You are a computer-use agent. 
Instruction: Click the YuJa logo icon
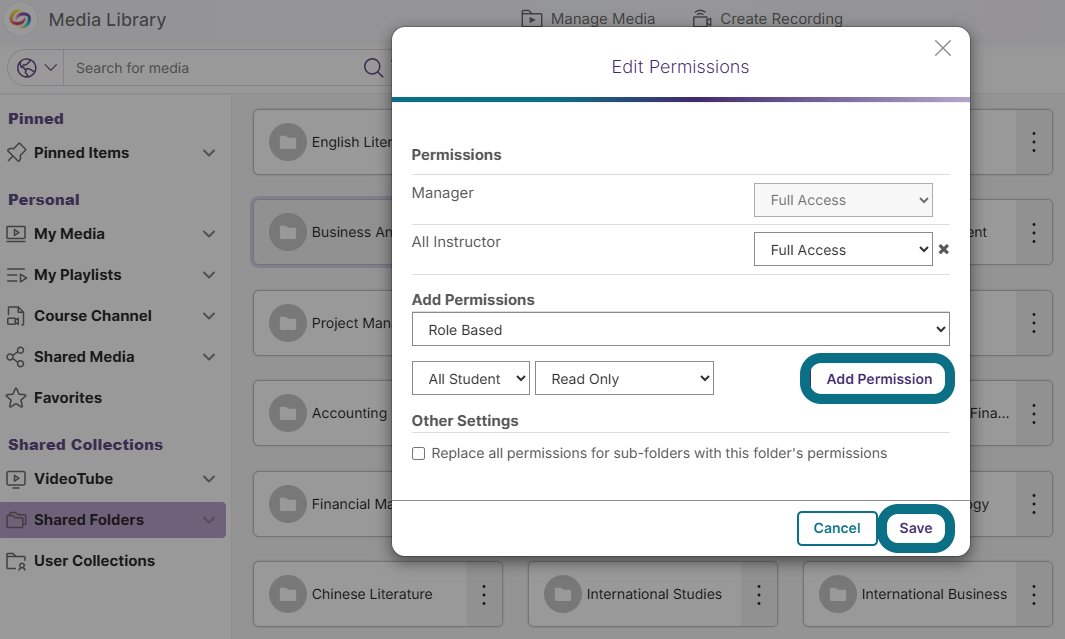coord(20,19)
